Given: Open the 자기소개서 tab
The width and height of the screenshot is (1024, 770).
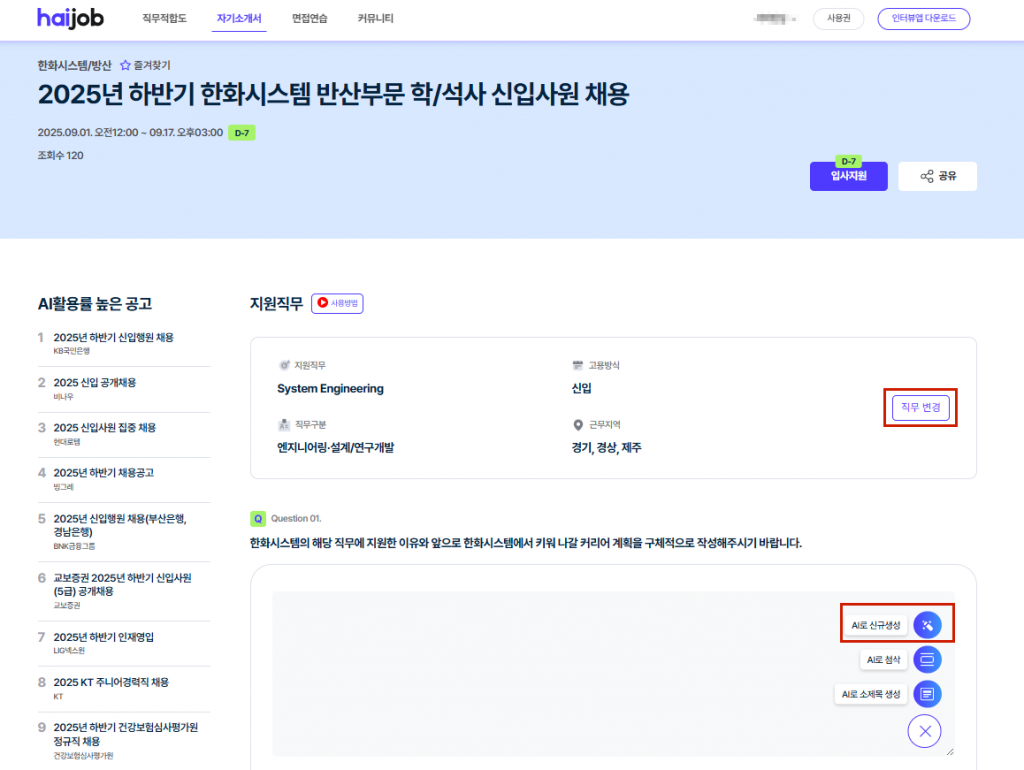Looking at the screenshot, I should [239, 18].
